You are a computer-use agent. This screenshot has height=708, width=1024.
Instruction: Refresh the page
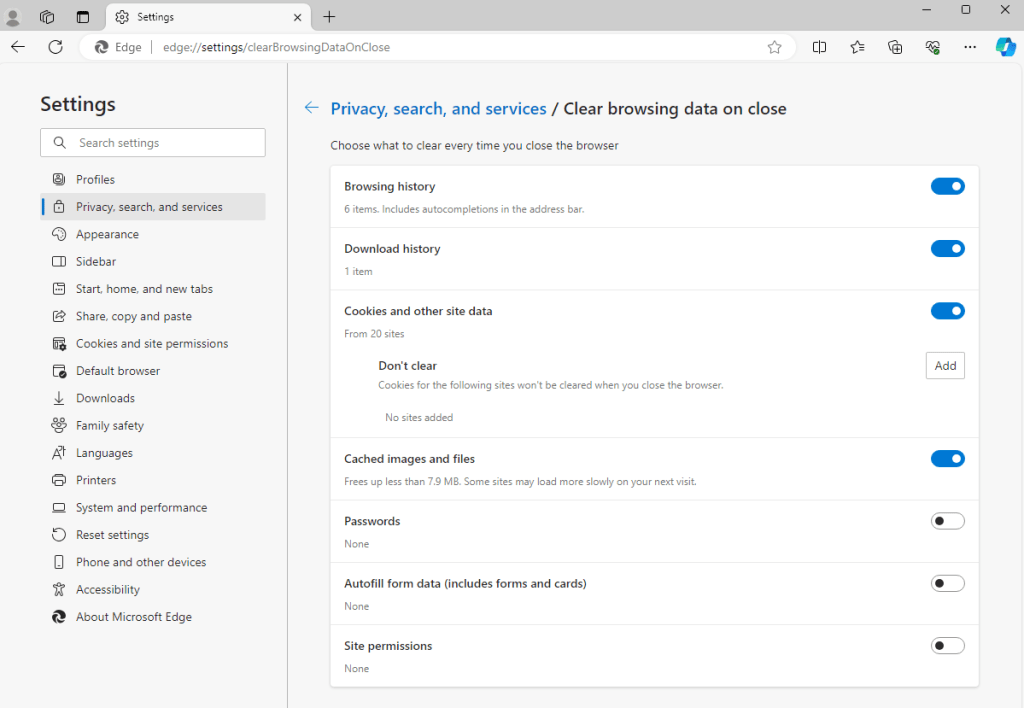[x=56, y=47]
